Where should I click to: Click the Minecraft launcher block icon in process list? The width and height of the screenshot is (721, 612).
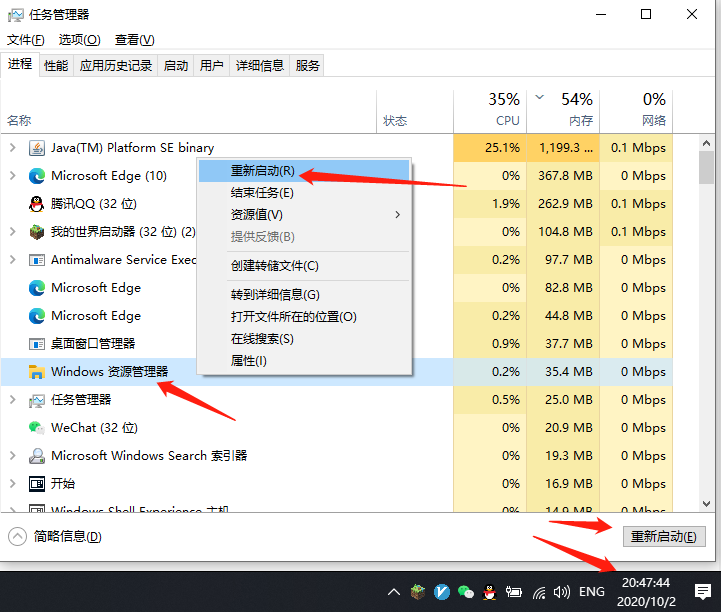pos(37,232)
